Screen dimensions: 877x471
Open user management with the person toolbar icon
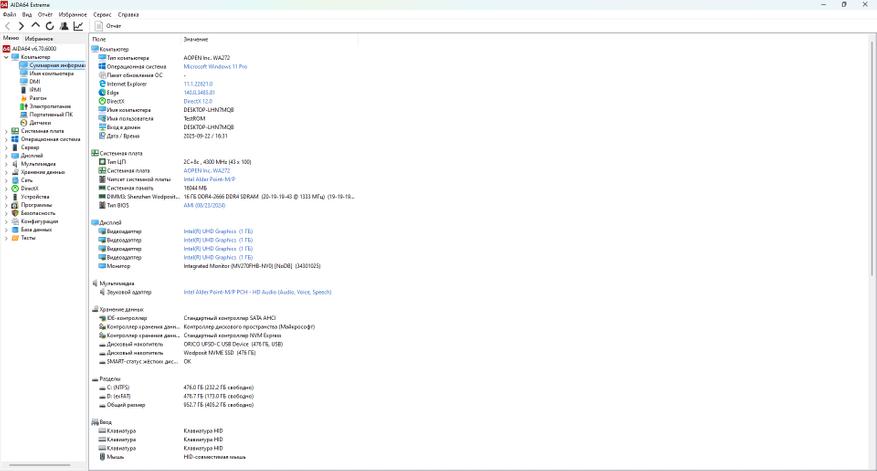coord(64,26)
